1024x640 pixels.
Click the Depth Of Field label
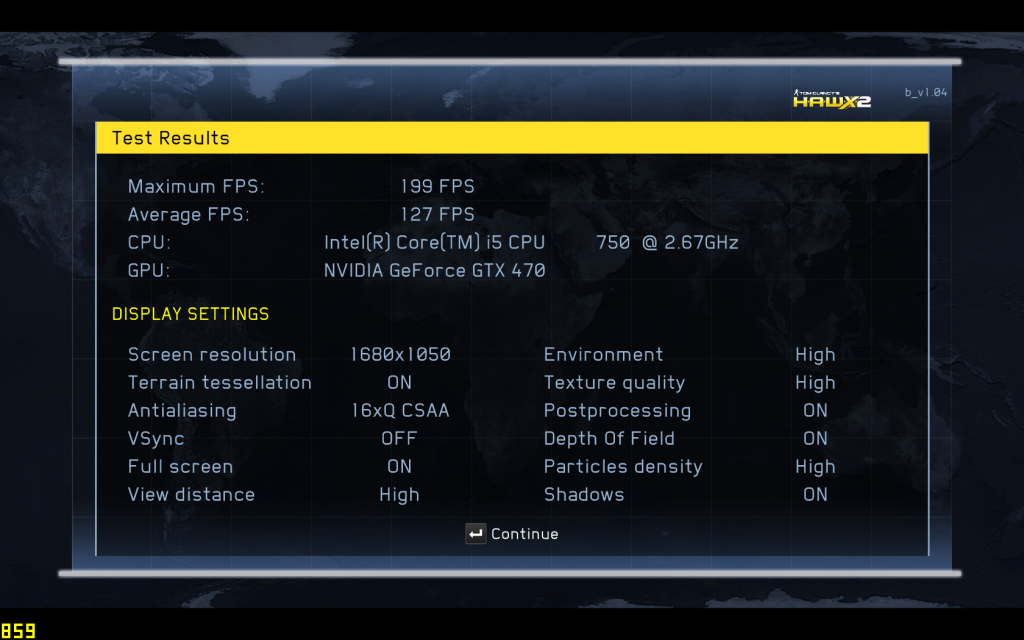[609, 439]
